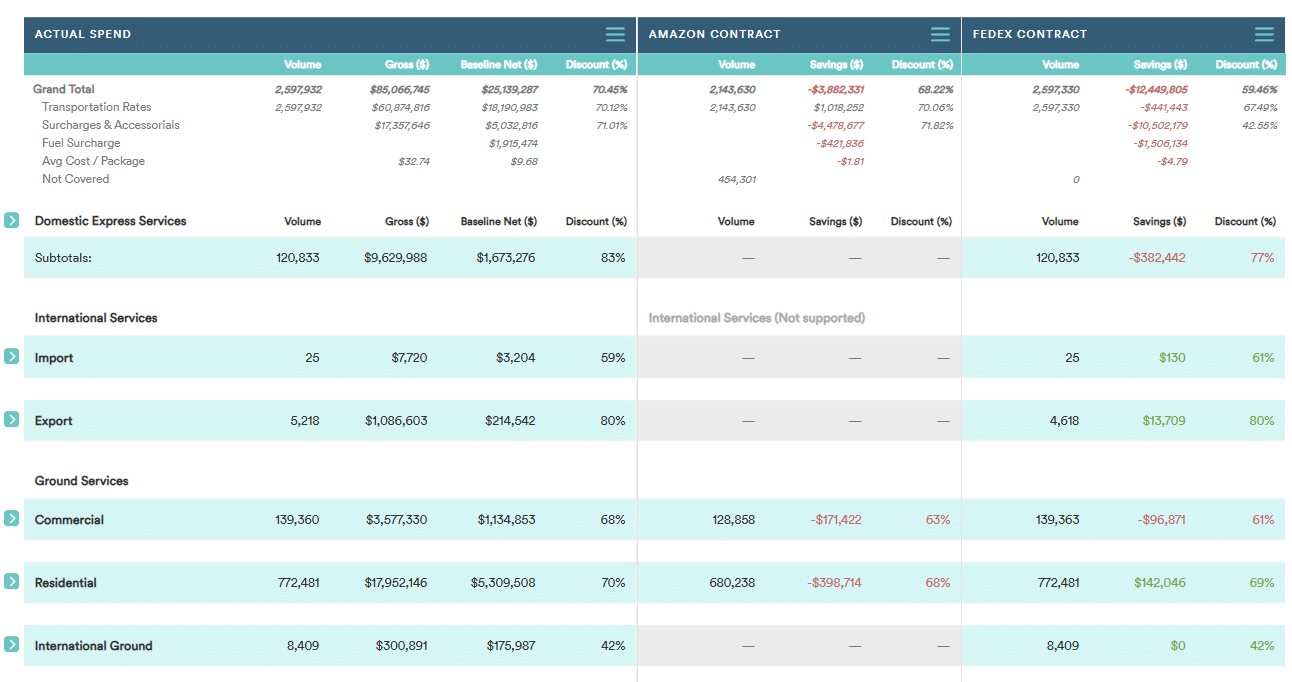The image size is (1292, 682).
Task: Click the $175,987 International Ground baseline net
Action: [510, 646]
